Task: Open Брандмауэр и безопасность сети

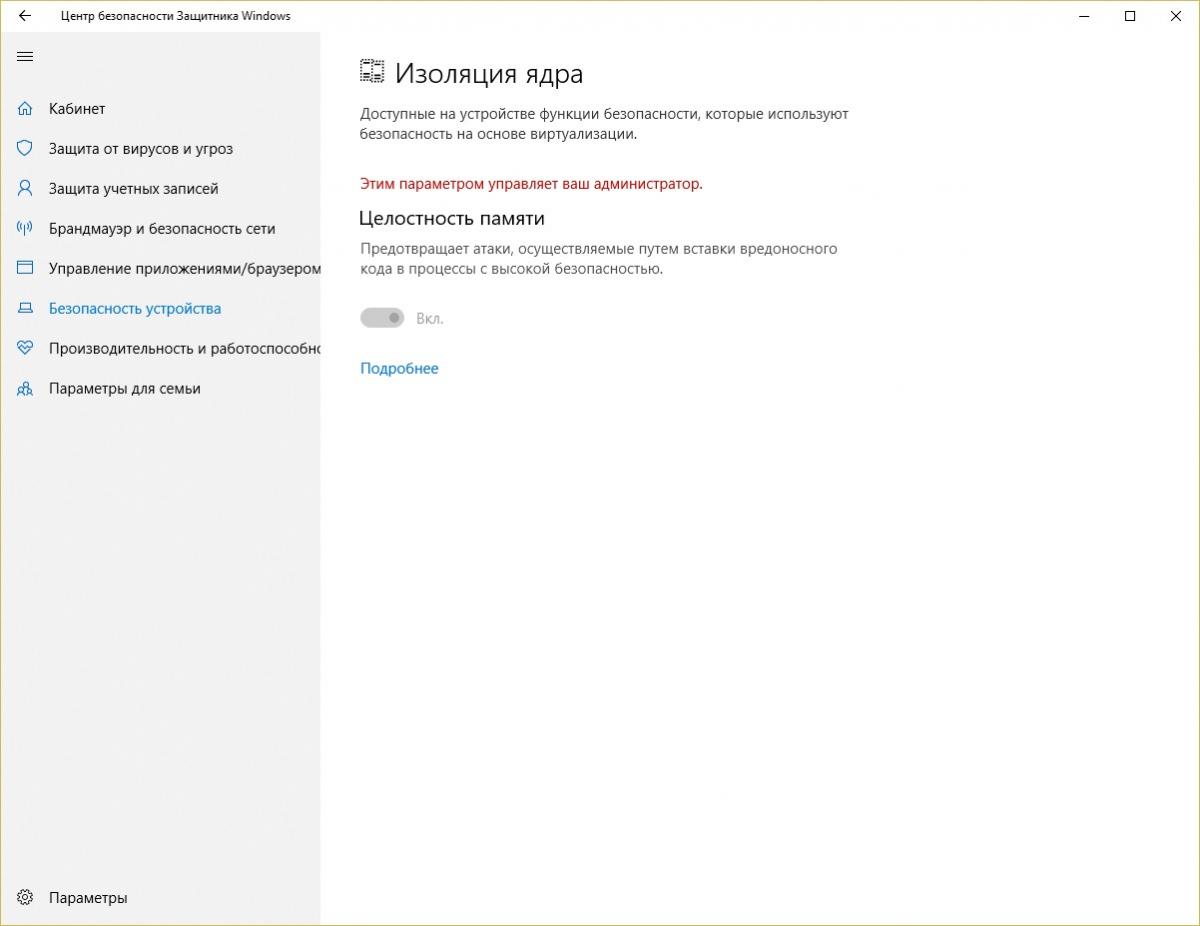Action: click(160, 228)
